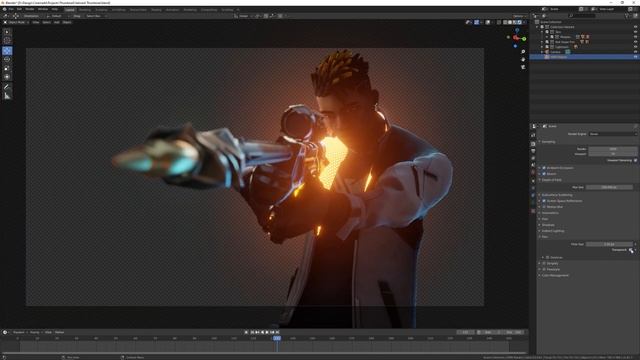Activate the Move tool in the toolbar
This screenshot has height=360, width=640.
tap(7, 51)
